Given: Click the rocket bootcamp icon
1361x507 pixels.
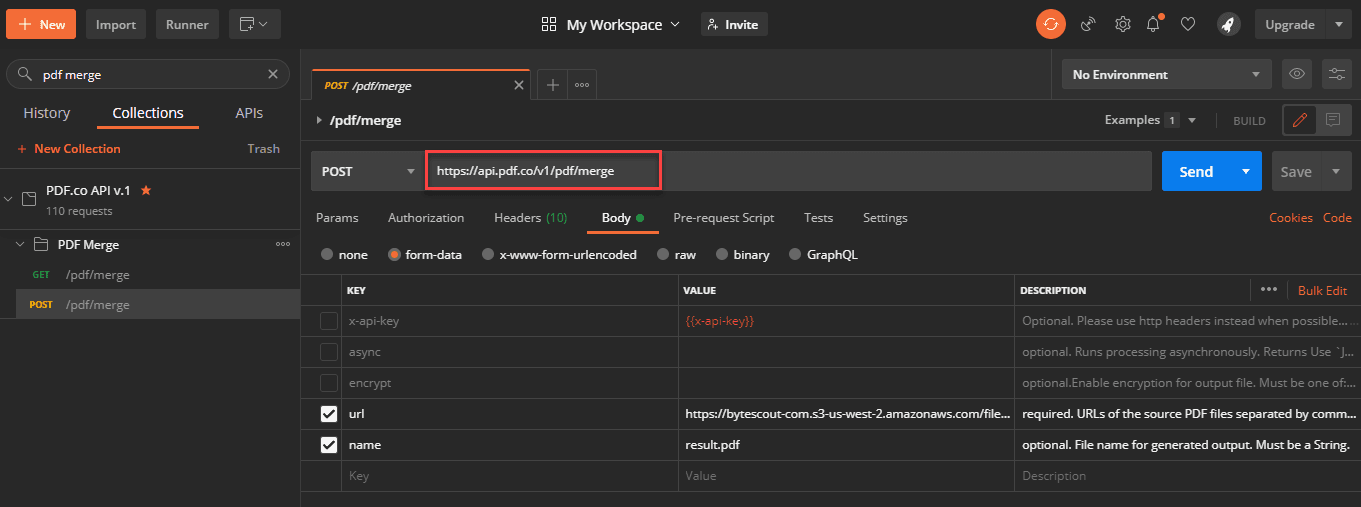Looking at the screenshot, I should (1228, 24).
